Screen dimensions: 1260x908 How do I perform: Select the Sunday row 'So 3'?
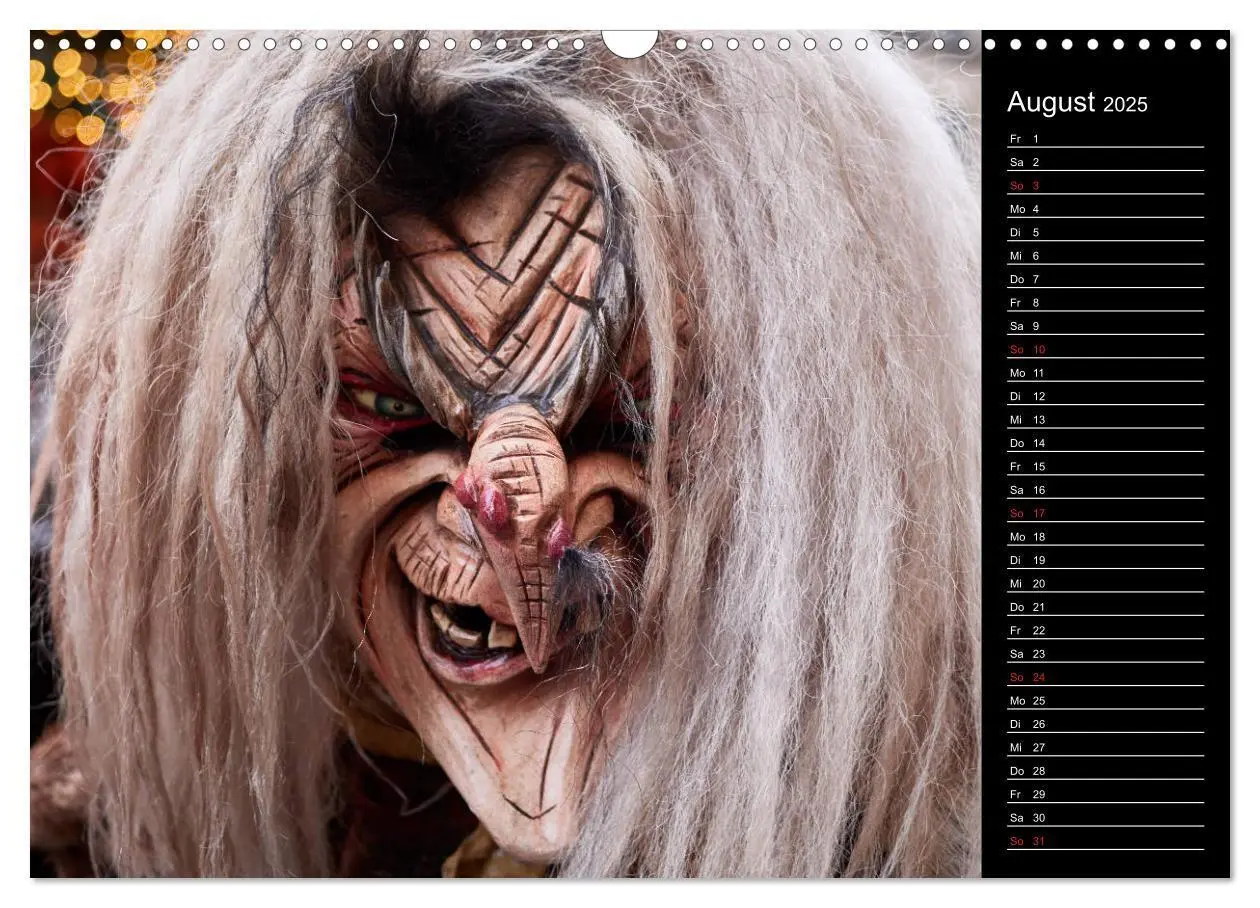pos(1105,185)
